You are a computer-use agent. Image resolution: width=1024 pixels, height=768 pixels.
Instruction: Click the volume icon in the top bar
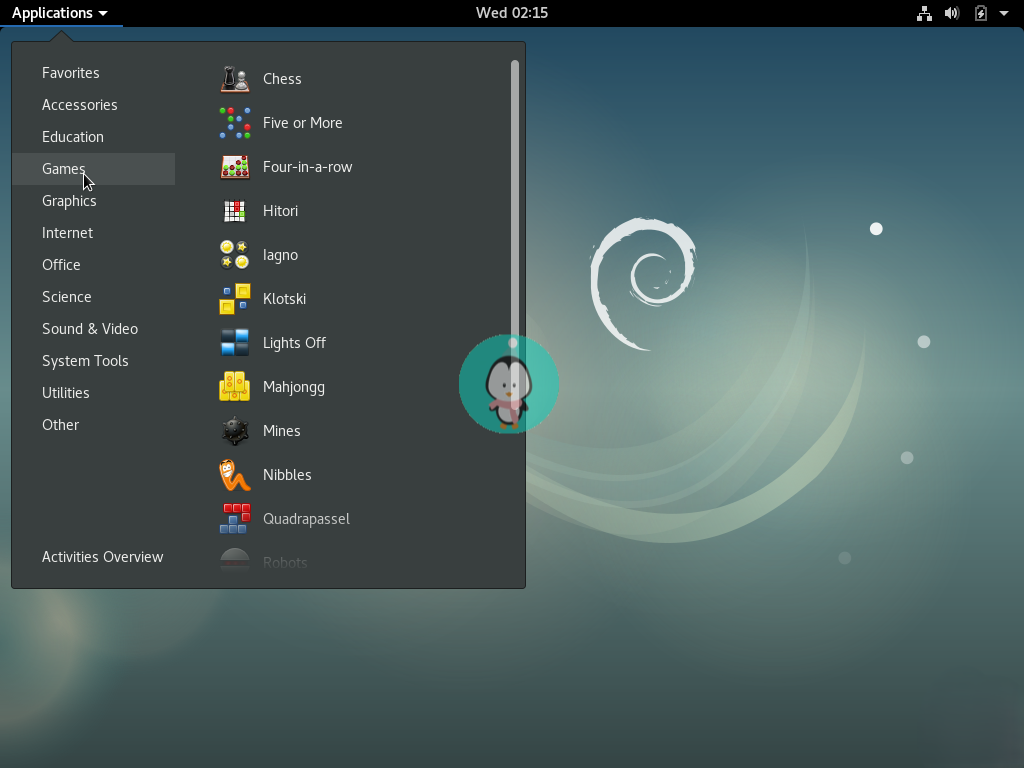[951, 13]
